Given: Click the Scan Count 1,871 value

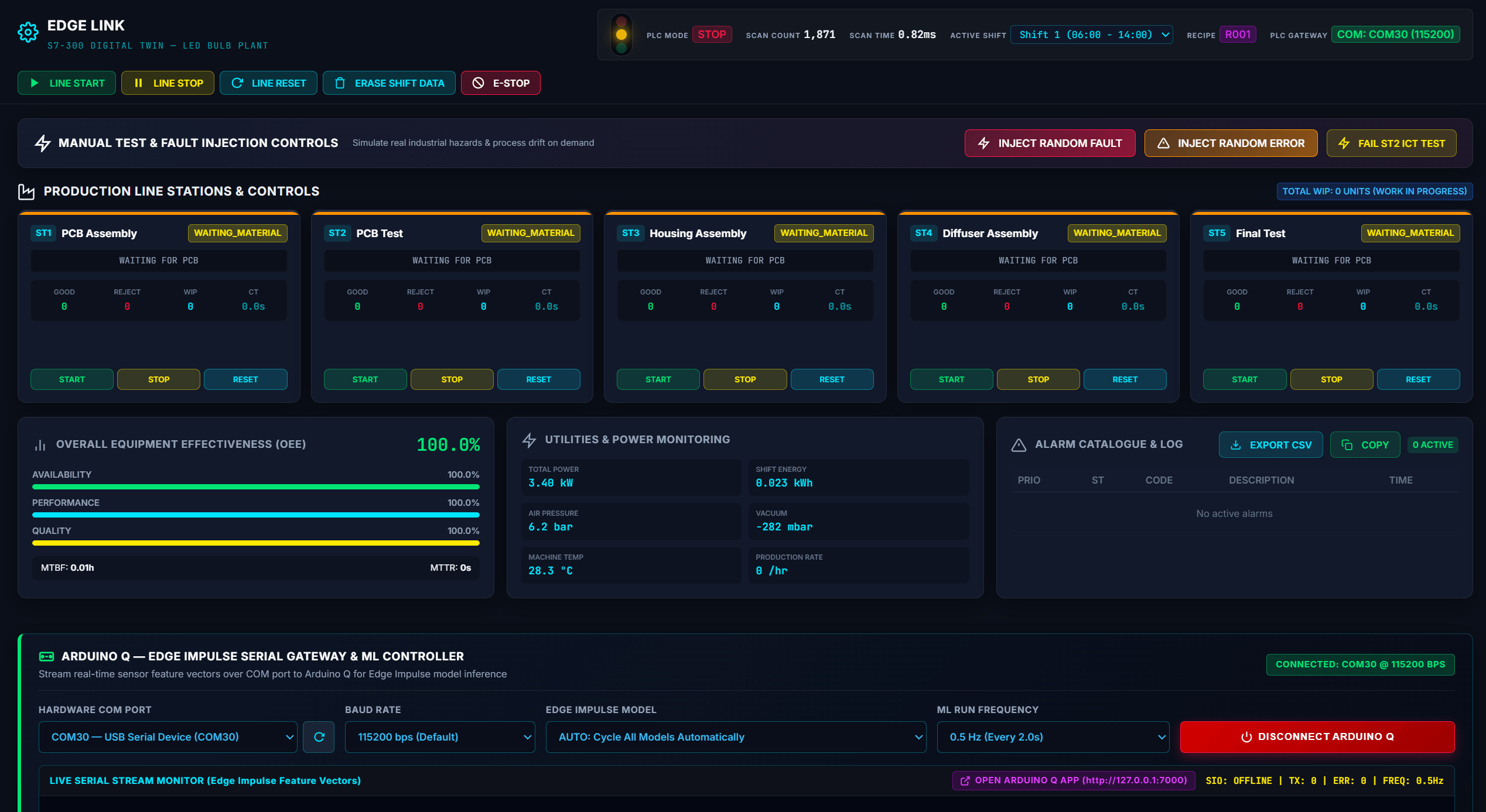Looking at the screenshot, I should pyautogui.click(x=819, y=35).
